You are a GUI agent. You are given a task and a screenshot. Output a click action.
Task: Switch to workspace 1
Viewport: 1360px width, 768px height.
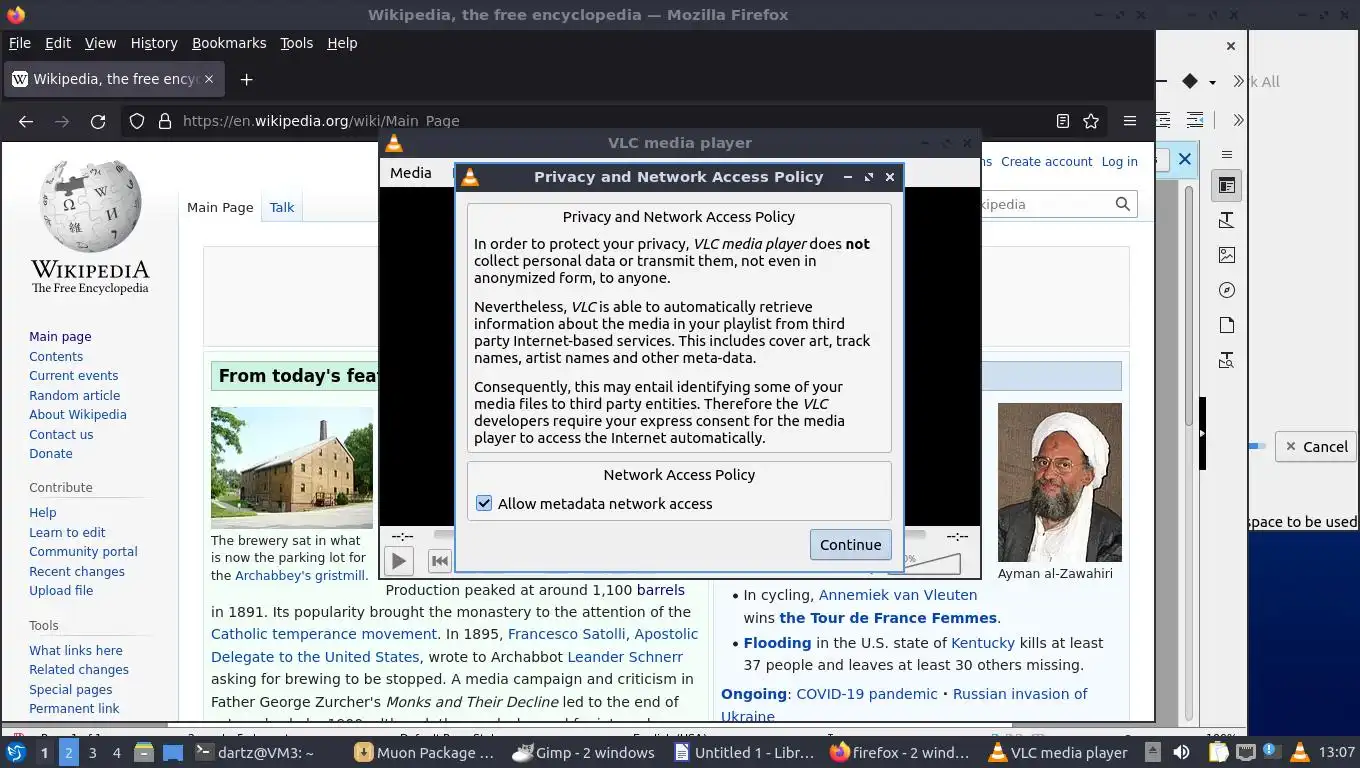point(44,752)
